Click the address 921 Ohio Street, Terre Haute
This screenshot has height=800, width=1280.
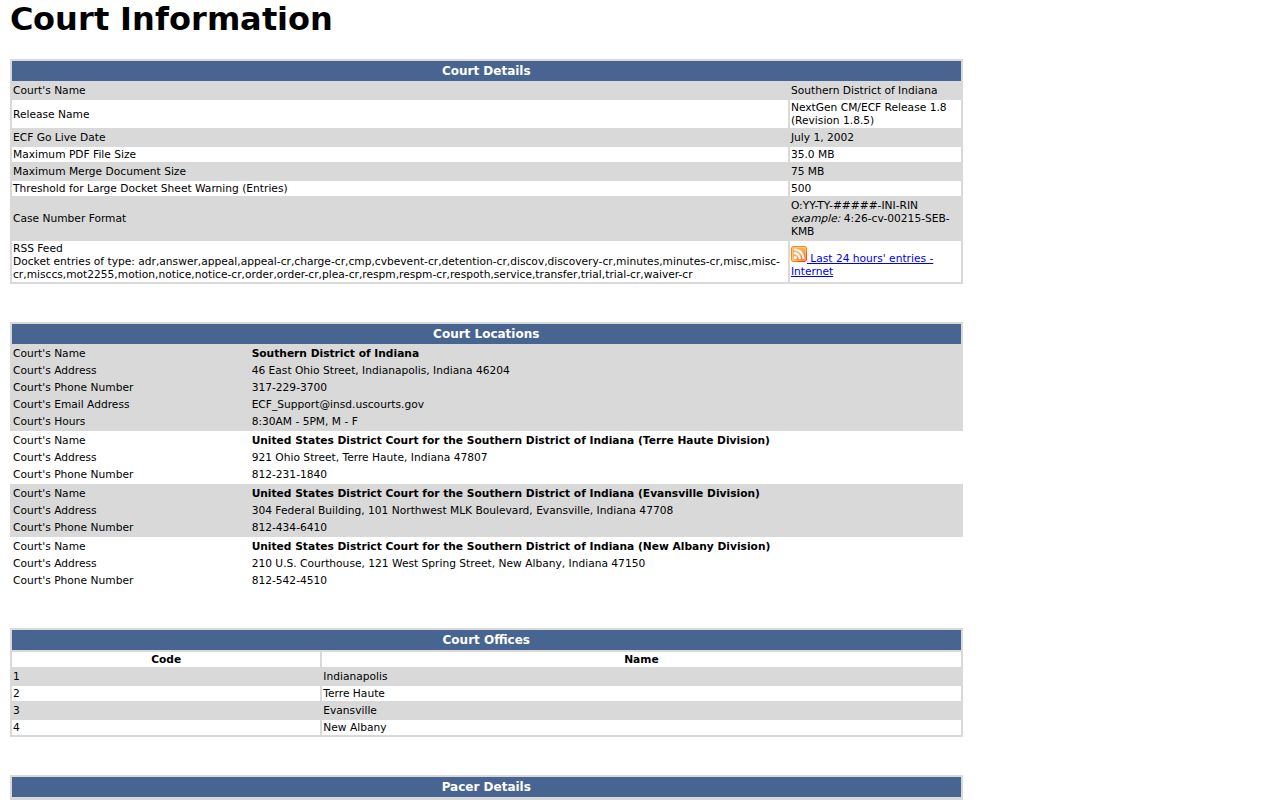(x=370, y=457)
